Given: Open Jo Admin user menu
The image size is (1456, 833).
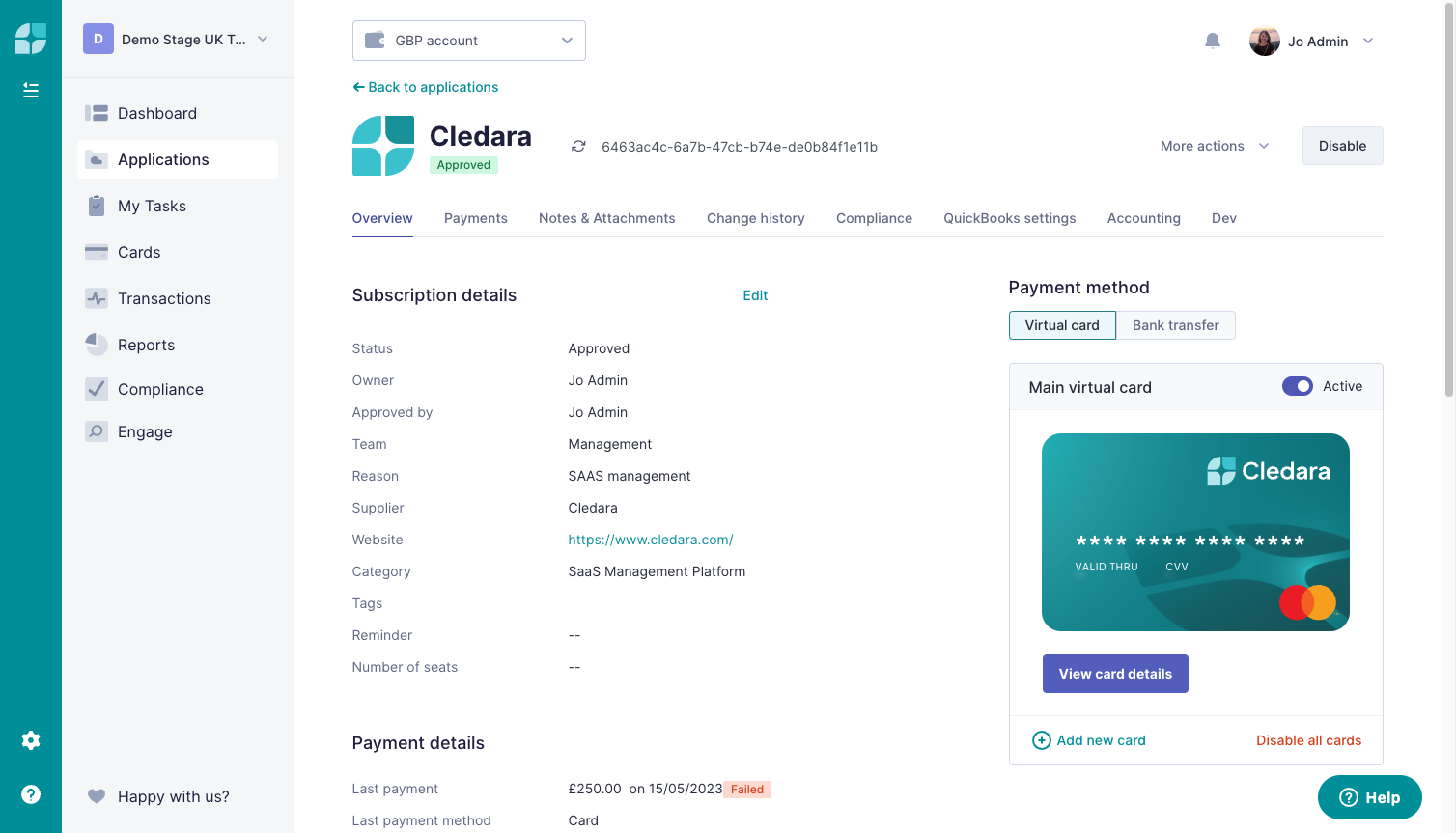Looking at the screenshot, I should (x=1311, y=41).
